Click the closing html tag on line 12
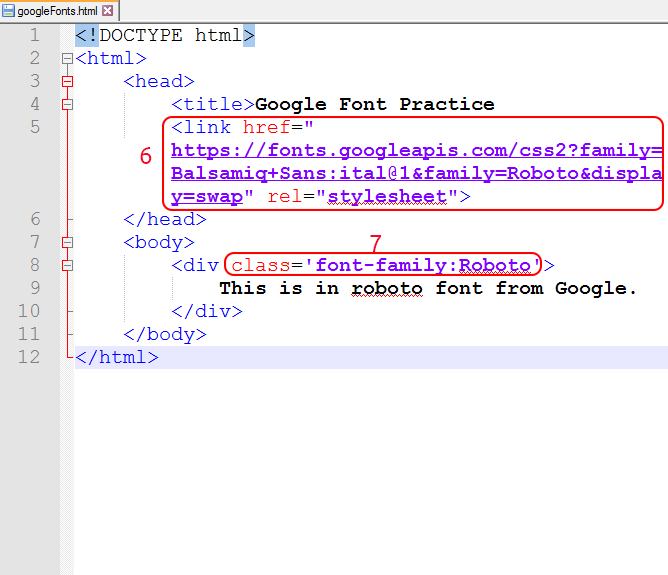This screenshot has width=668, height=575. coord(117,357)
